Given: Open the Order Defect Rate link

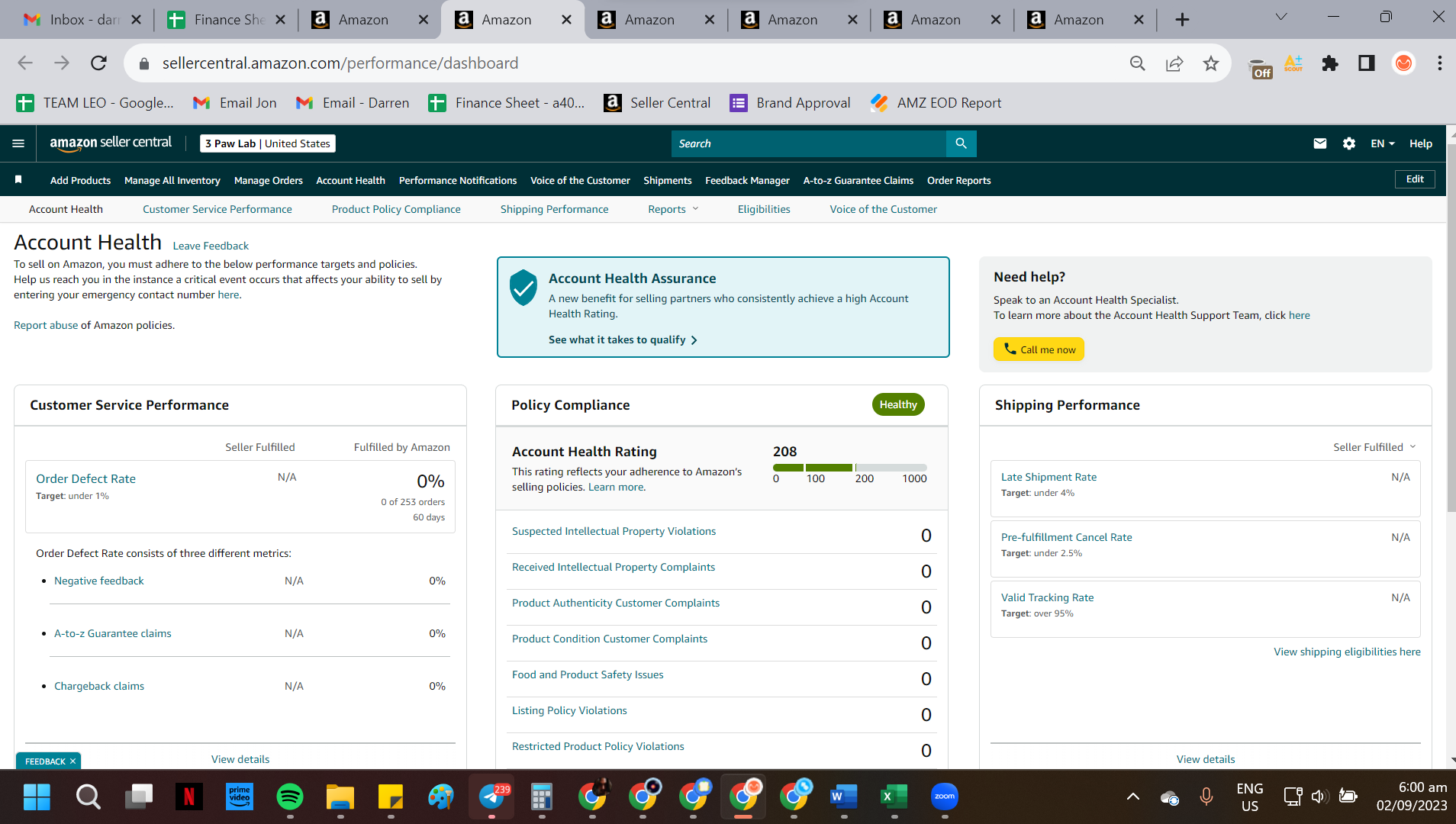Looking at the screenshot, I should coord(85,478).
